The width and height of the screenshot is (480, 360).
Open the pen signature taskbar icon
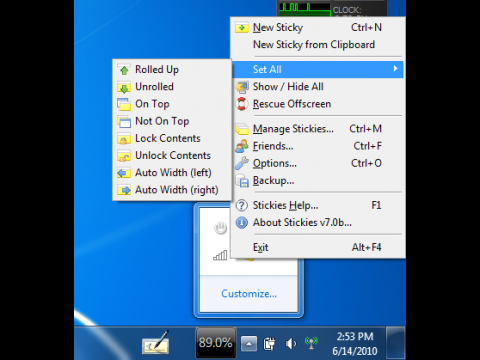(x=156, y=343)
